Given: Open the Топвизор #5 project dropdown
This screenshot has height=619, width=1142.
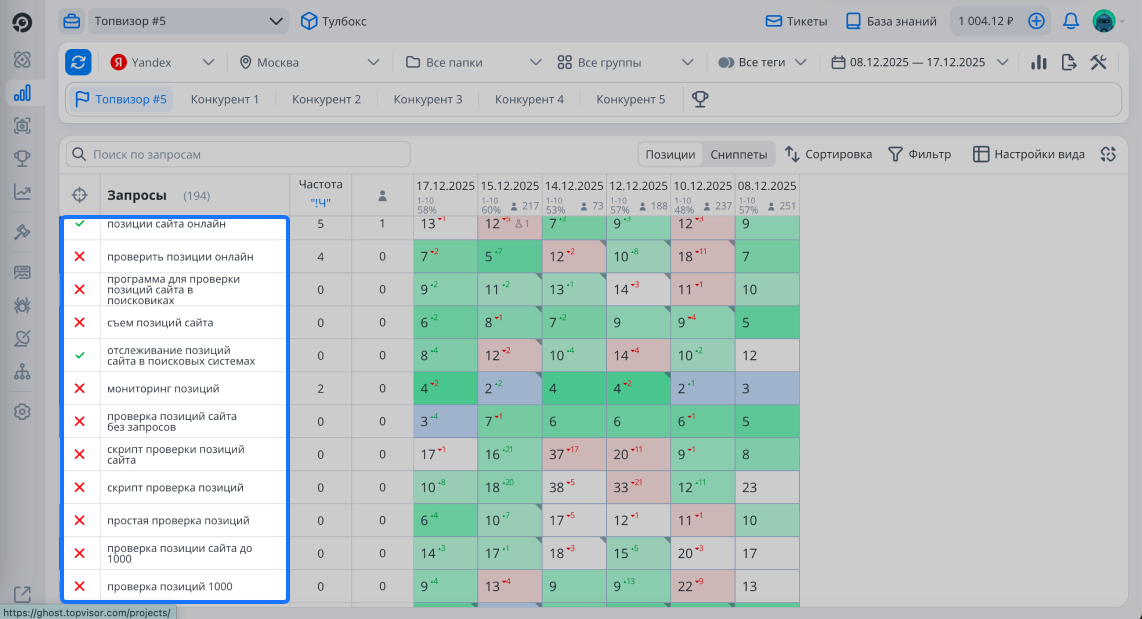Looking at the screenshot, I should 188,21.
